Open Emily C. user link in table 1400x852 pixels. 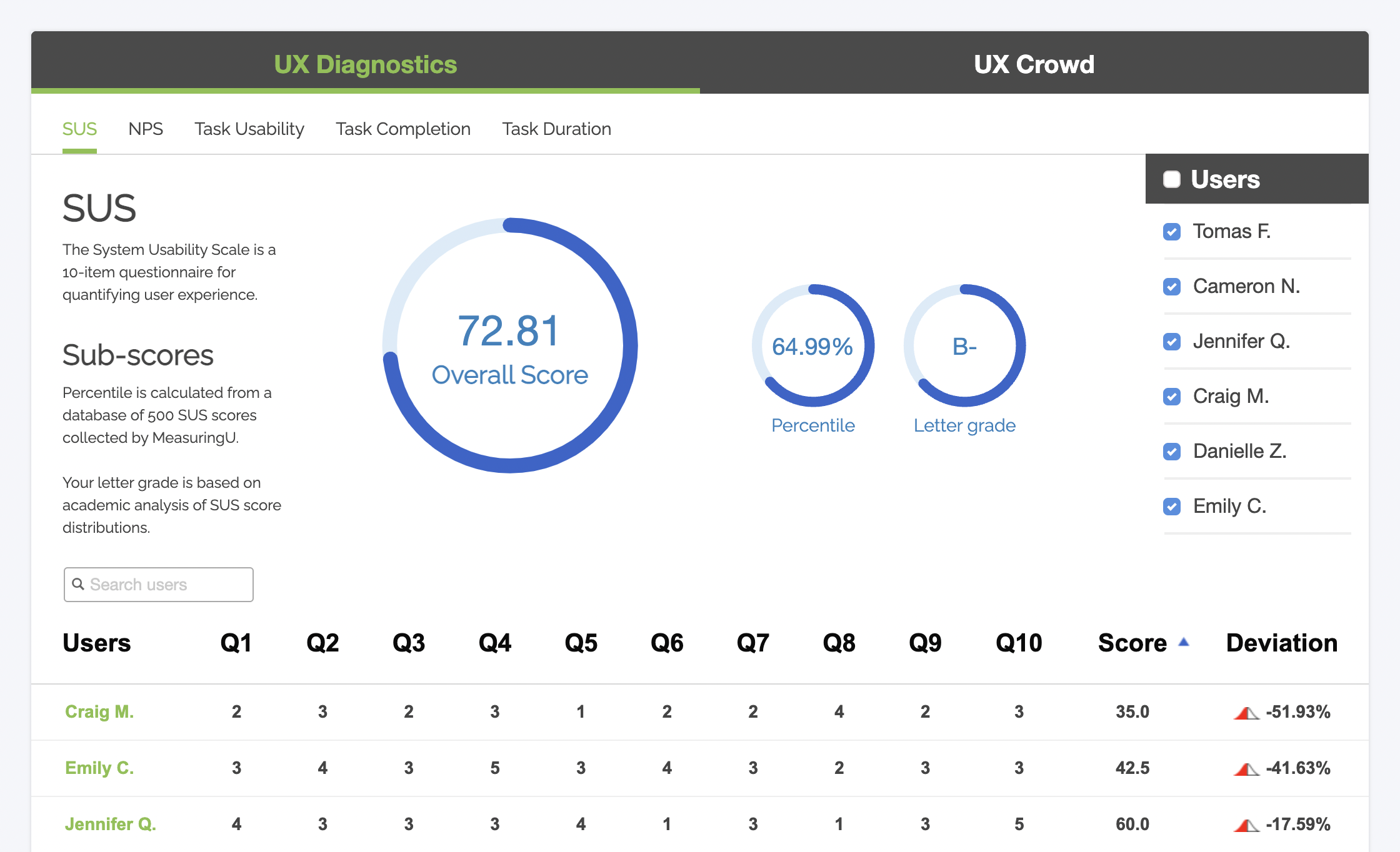pos(99,768)
